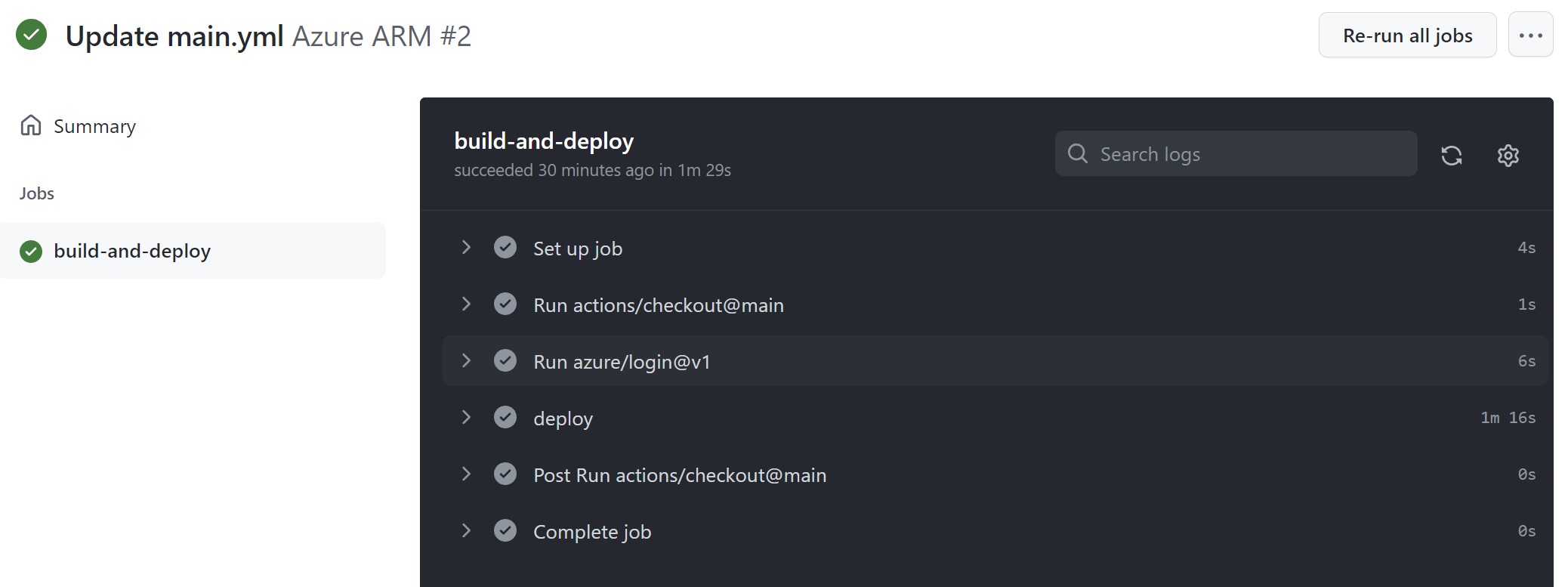Expand the Complete job step
The image size is (1568, 587).
466,531
